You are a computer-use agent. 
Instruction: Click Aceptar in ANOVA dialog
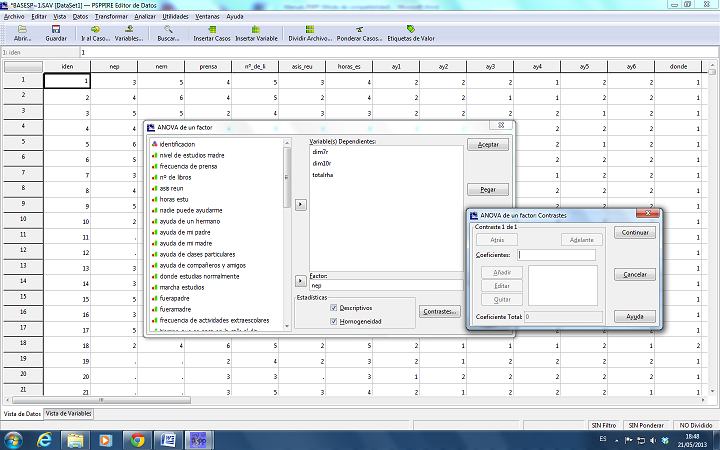tap(488, 145)
